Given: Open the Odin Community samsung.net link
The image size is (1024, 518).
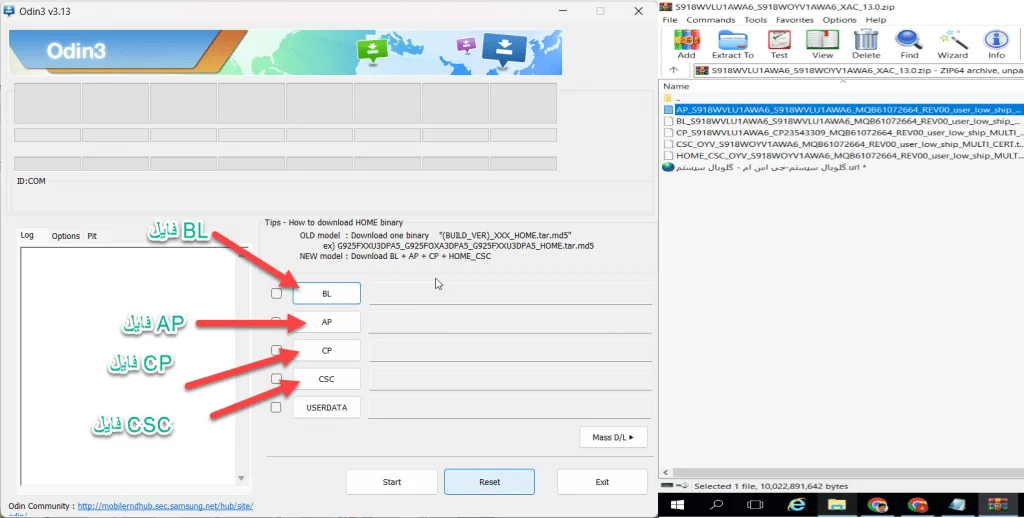Looking at the screenshot, I should [165, 506].
